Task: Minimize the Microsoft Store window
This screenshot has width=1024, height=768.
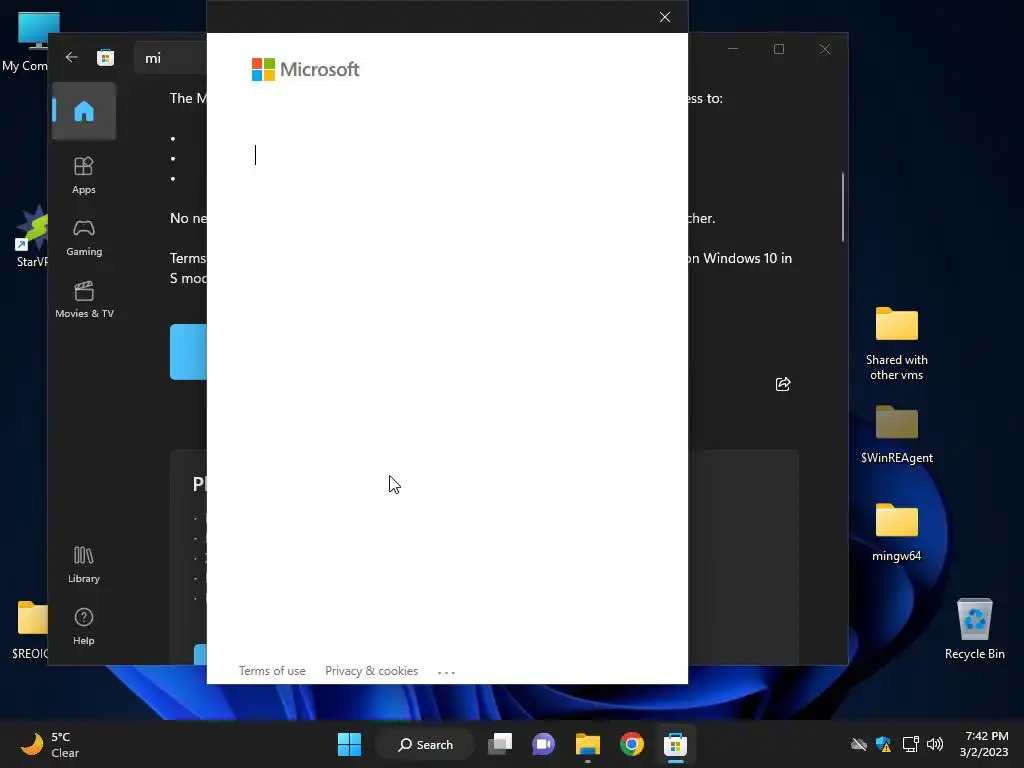Action: (x=733, y=49)
